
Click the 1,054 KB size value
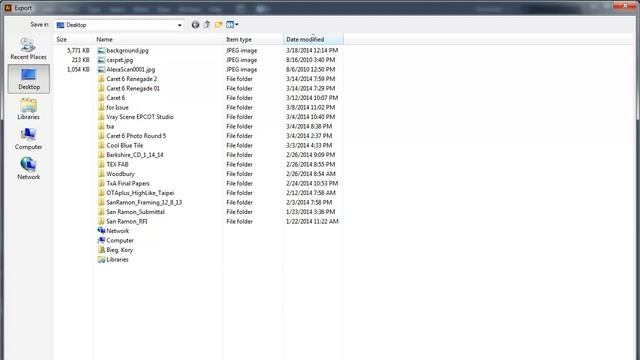coord(78,69)
